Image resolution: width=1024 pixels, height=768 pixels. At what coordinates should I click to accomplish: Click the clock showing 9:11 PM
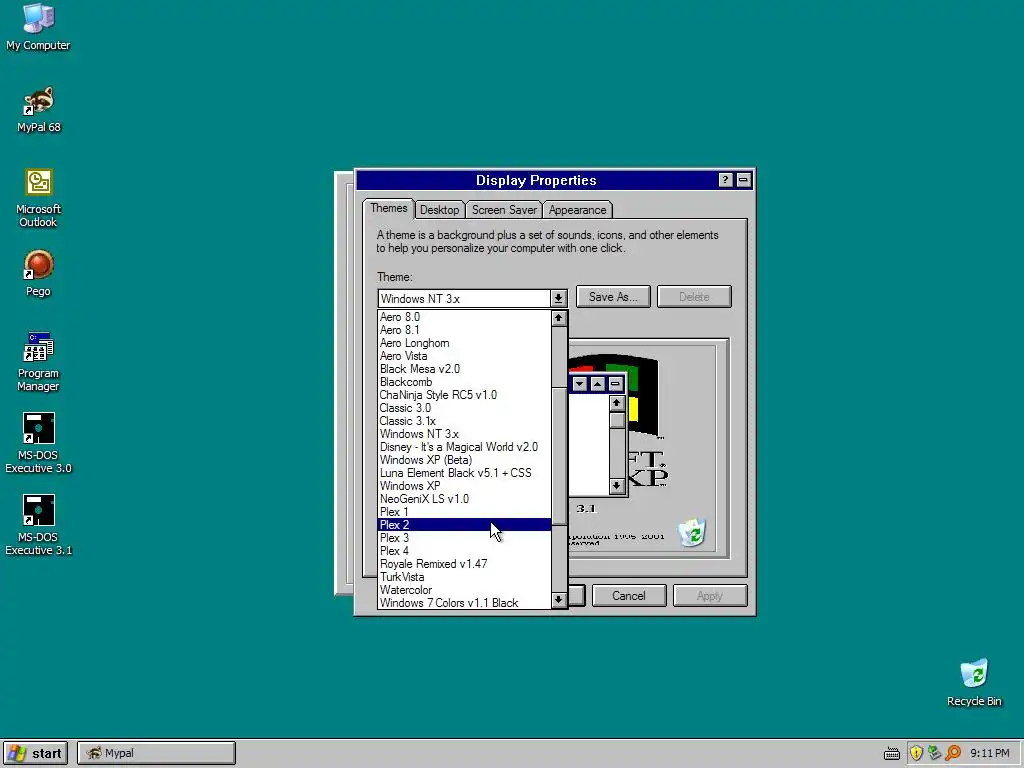tap(989, 753)
